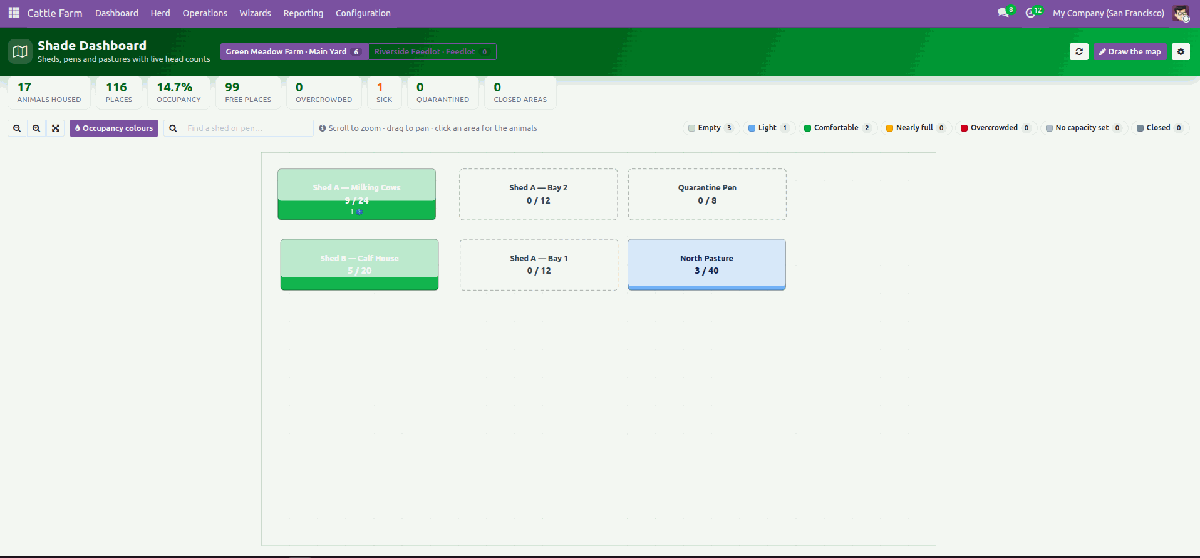Open the Animals Housed stat card

pyautogui.click(x=50, y=93)
